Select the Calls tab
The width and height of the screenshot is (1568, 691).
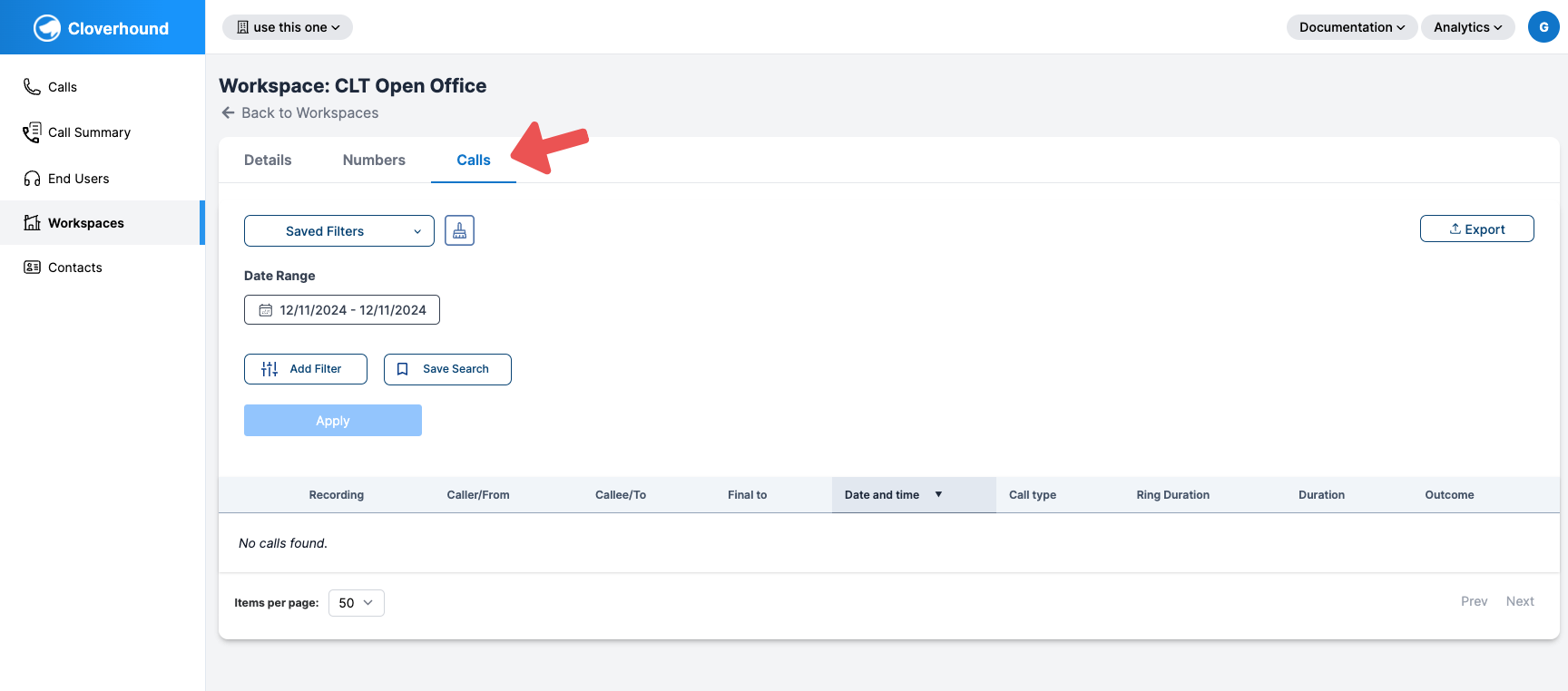tap(474, 160)
